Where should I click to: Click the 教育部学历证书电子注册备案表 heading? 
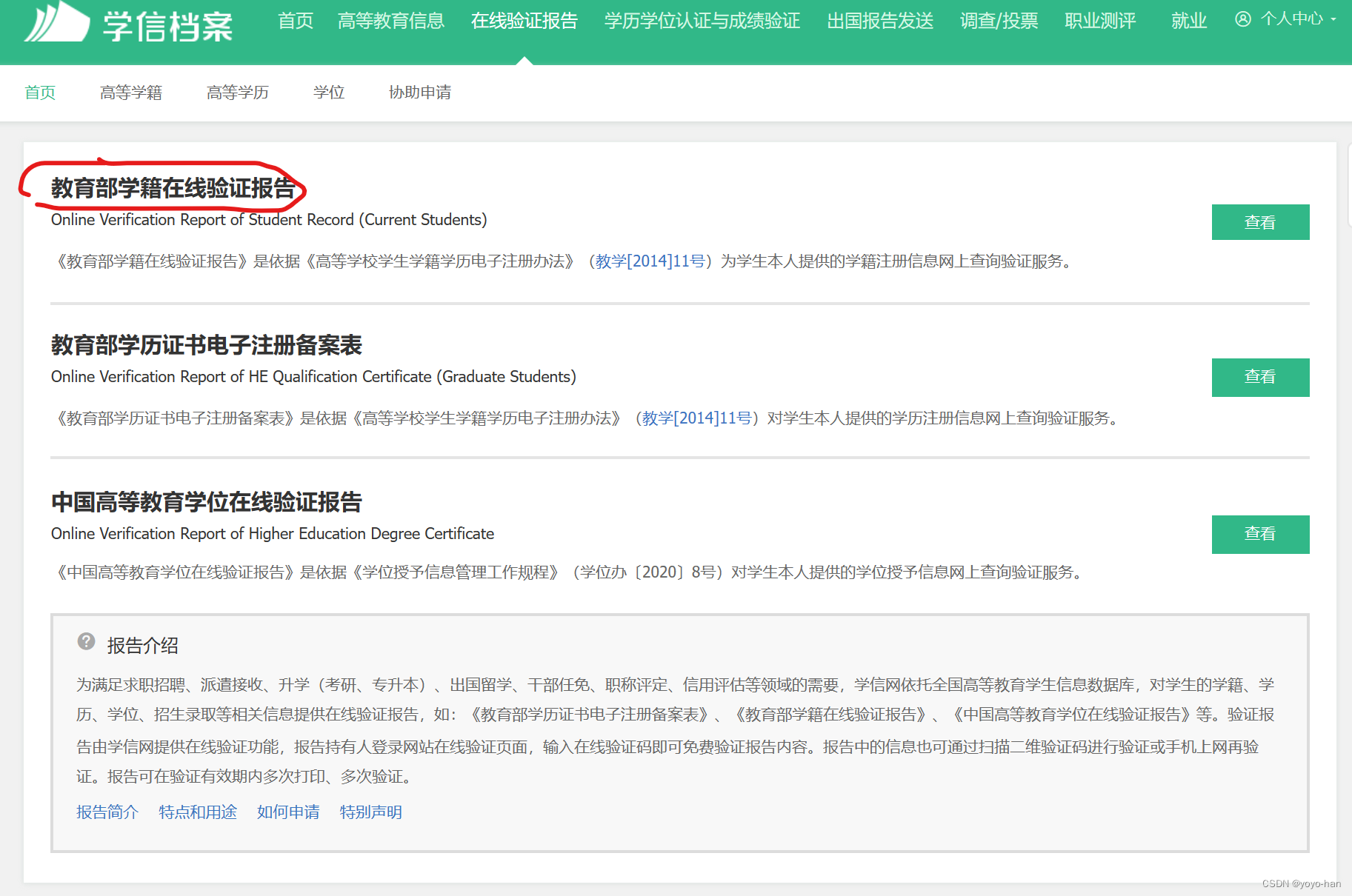207,345
